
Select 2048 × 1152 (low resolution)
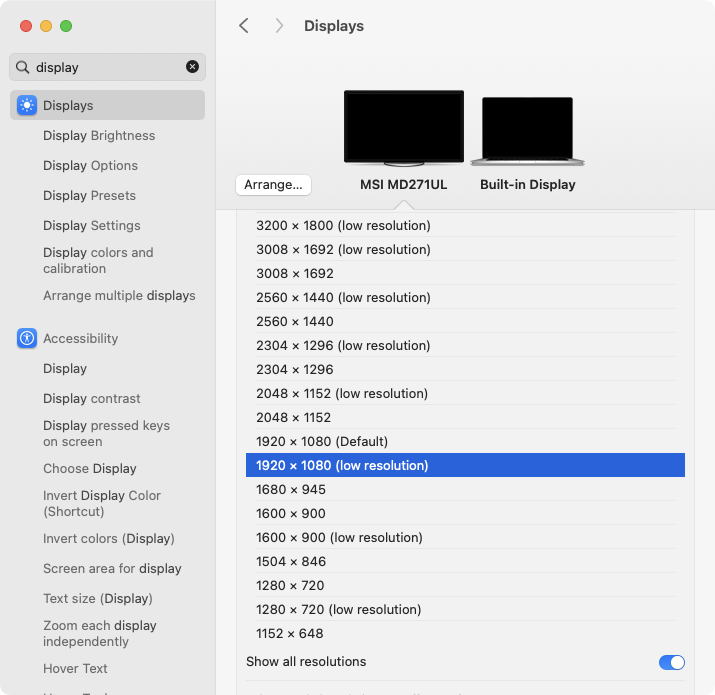coord(465,394)
